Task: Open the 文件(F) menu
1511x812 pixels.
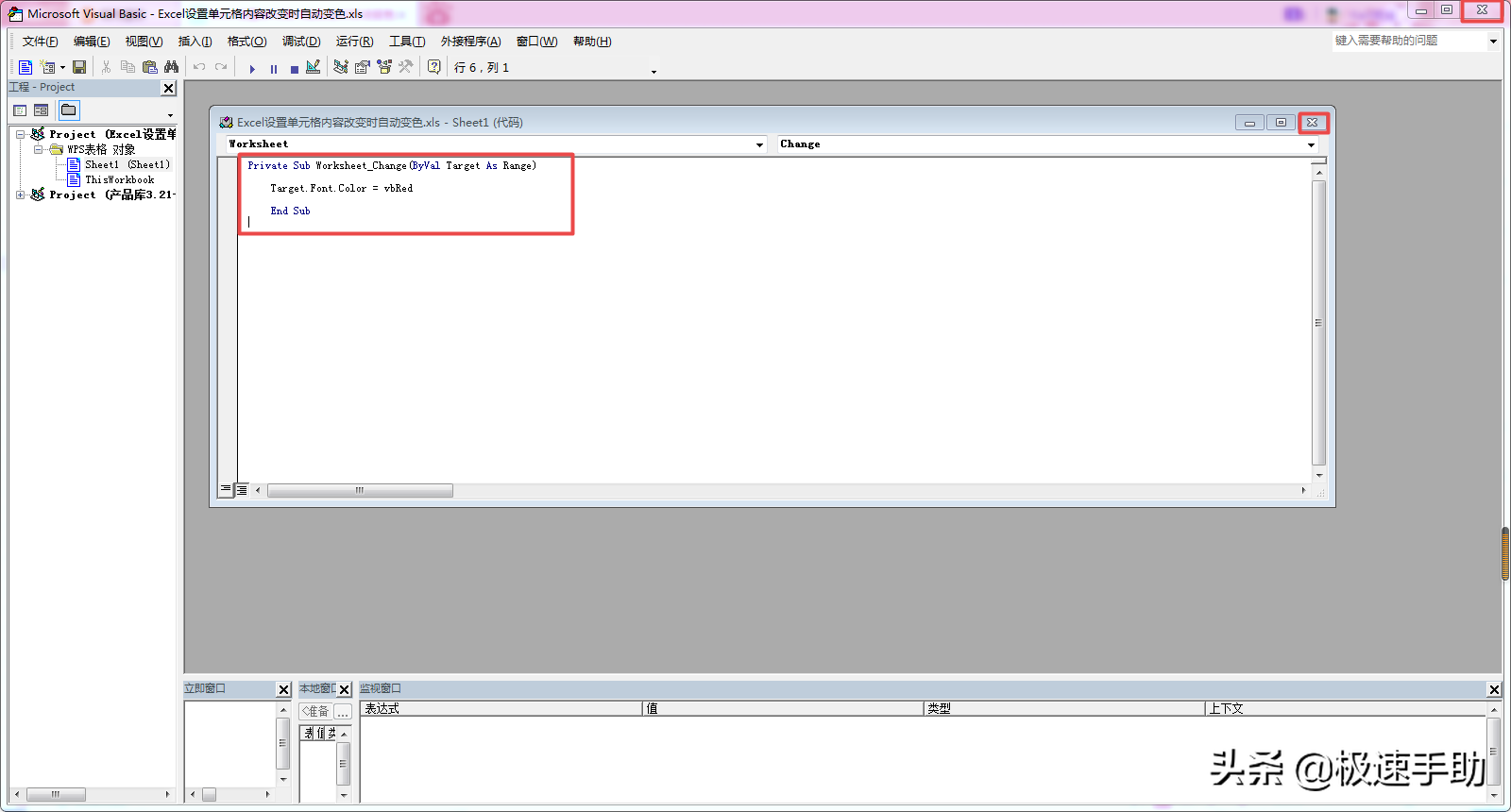Action: click(41, 42)
